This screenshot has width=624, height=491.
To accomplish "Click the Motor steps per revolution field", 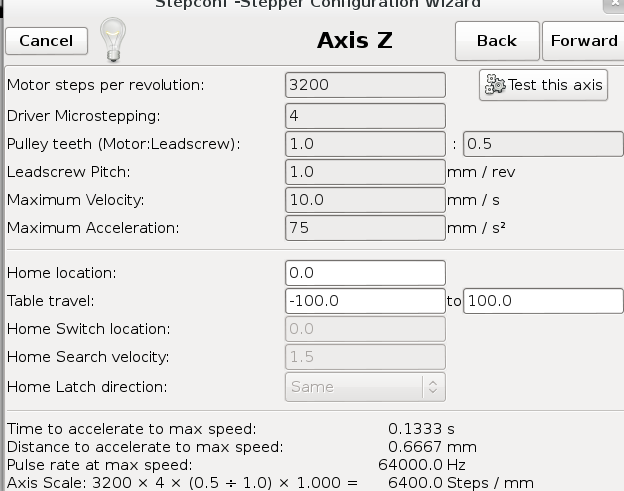I will (x=365, y=85).
